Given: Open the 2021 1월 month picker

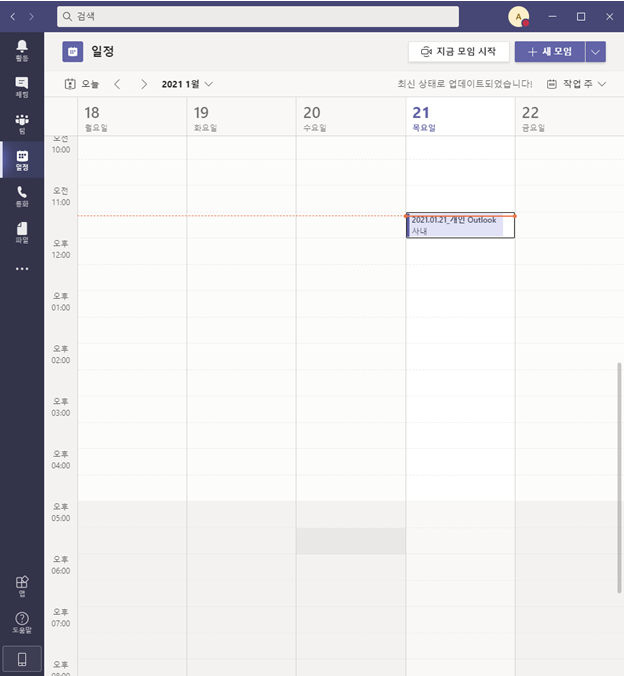Looking at the screenshot, I should (x=187, y=84).
